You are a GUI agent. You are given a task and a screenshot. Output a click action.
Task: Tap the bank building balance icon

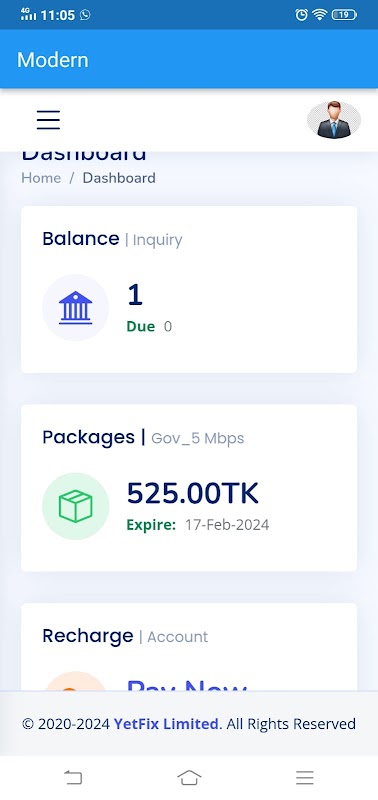tap(75, 308)
